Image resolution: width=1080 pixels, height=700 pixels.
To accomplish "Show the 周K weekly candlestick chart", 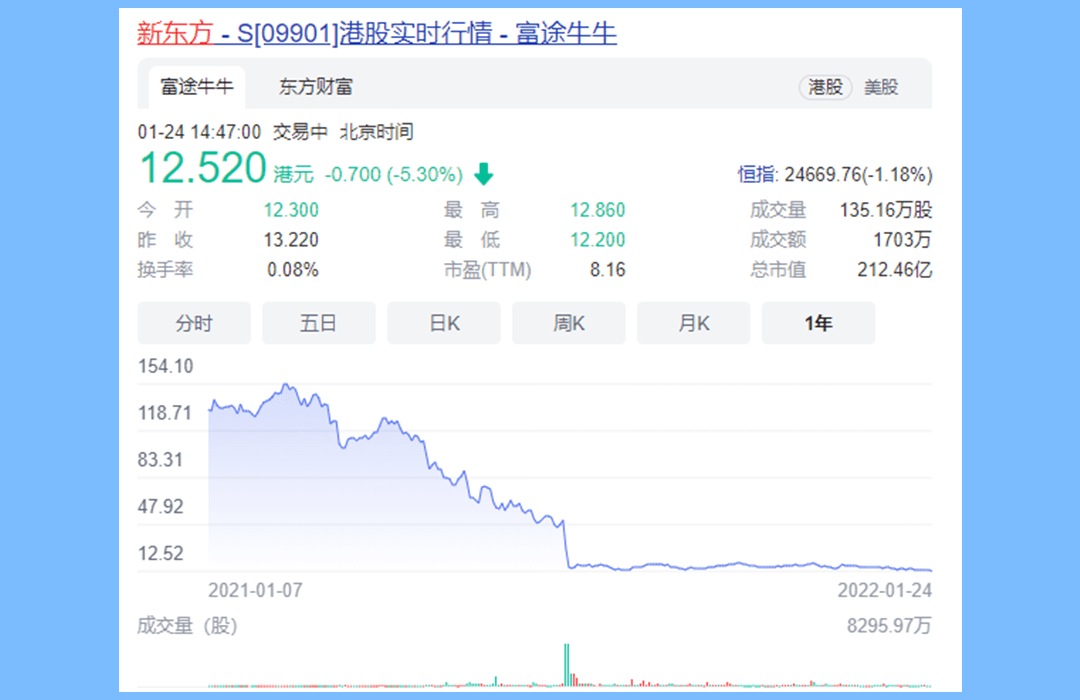I will 569,322.
